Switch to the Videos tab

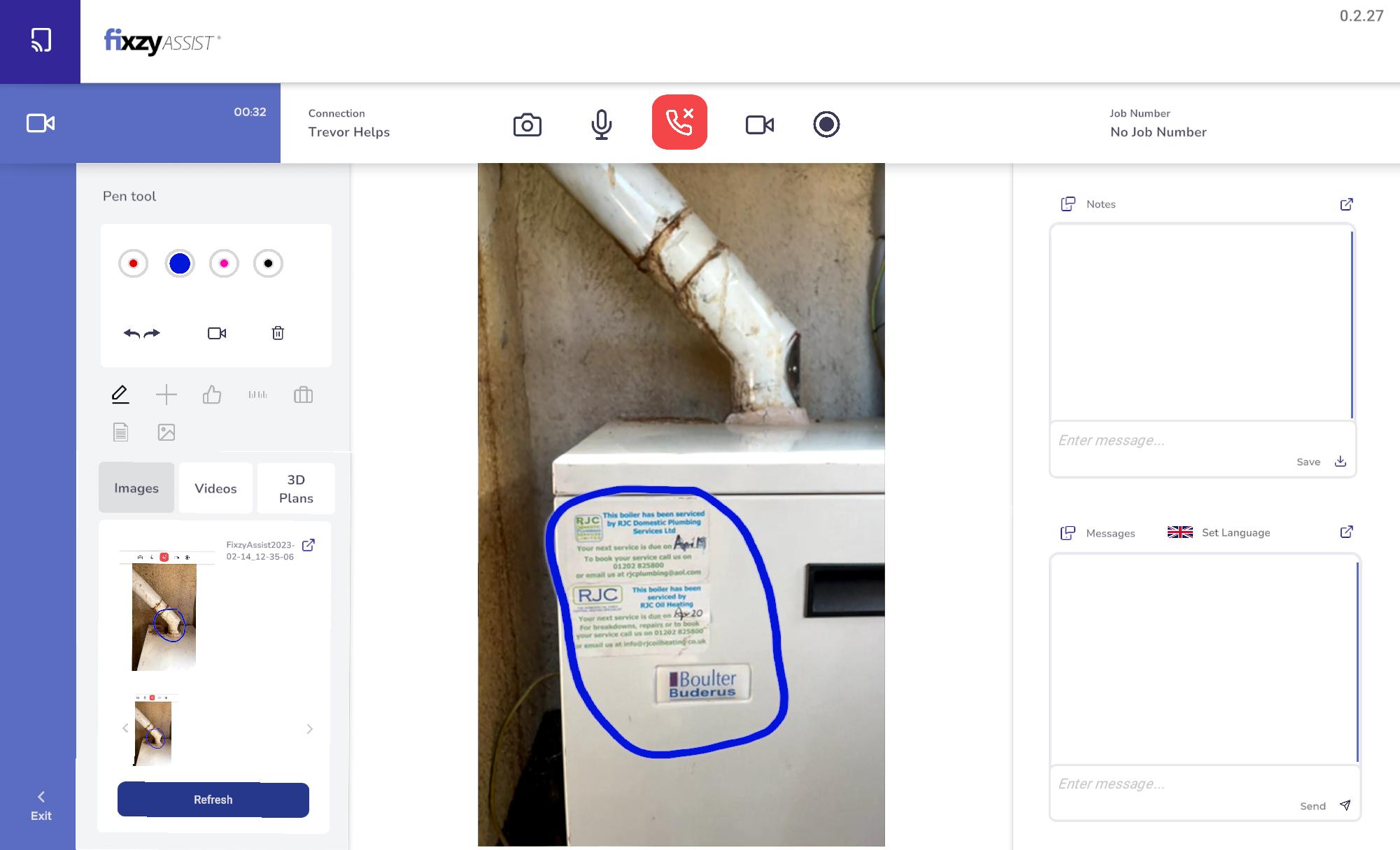click(x=215, y=488)
